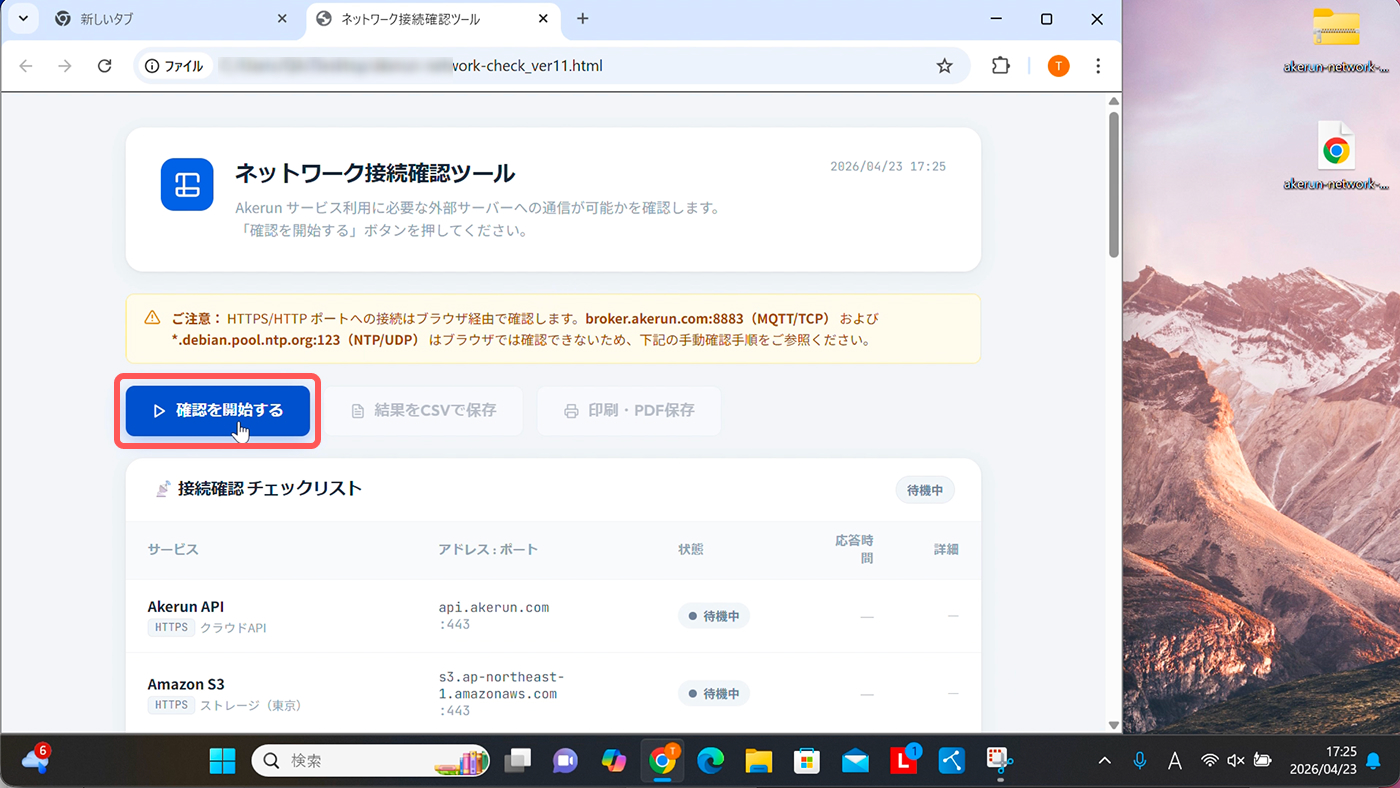Open the tab search dropdown arrow

[22, 19]
